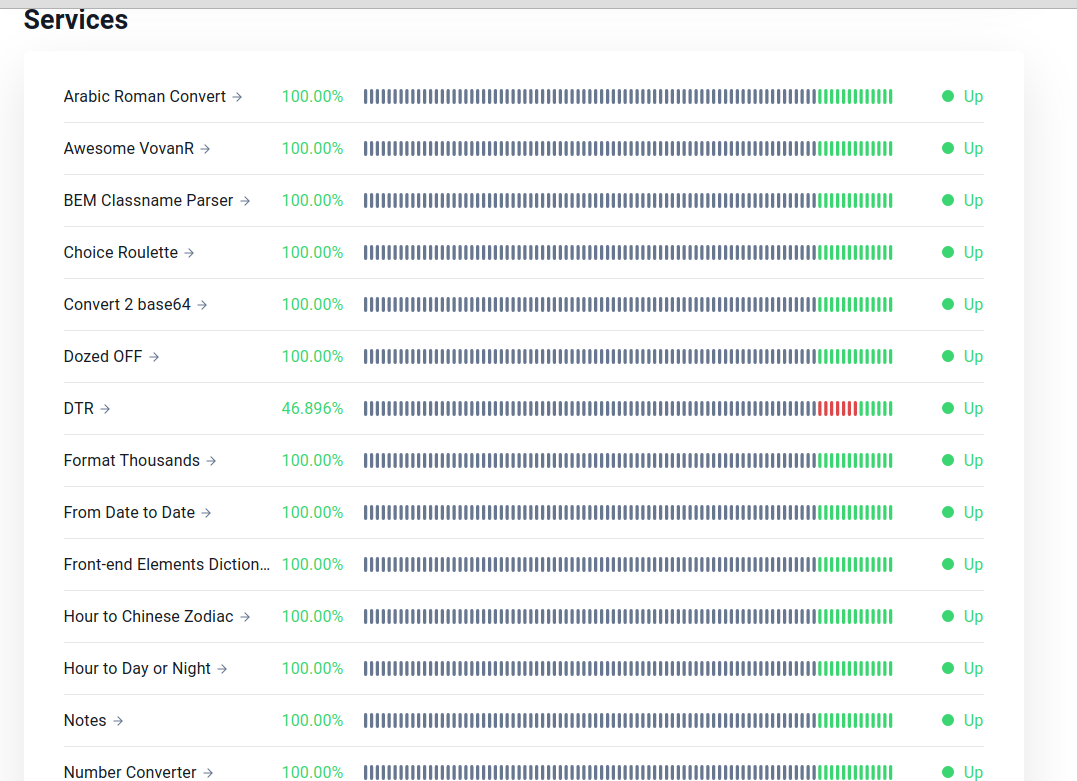Click the arrow icon next to Arabic Roman Convert

(x=237, y=97)
